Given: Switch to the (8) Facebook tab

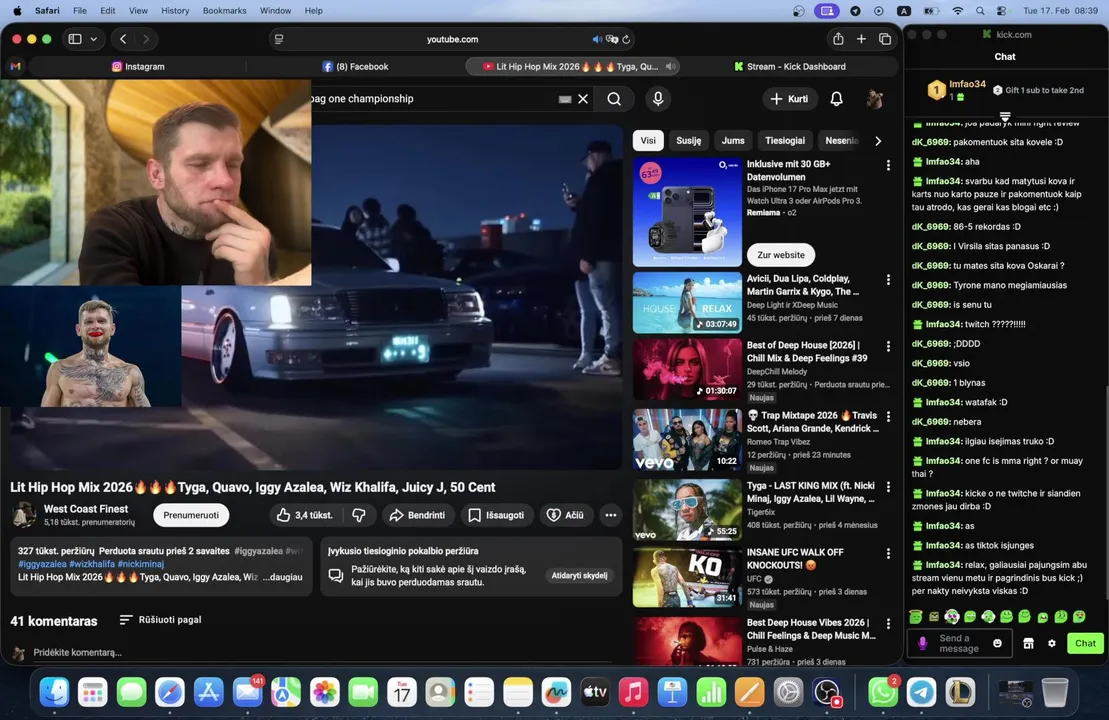Looking at the screenshot, I should tap(356, 66).
